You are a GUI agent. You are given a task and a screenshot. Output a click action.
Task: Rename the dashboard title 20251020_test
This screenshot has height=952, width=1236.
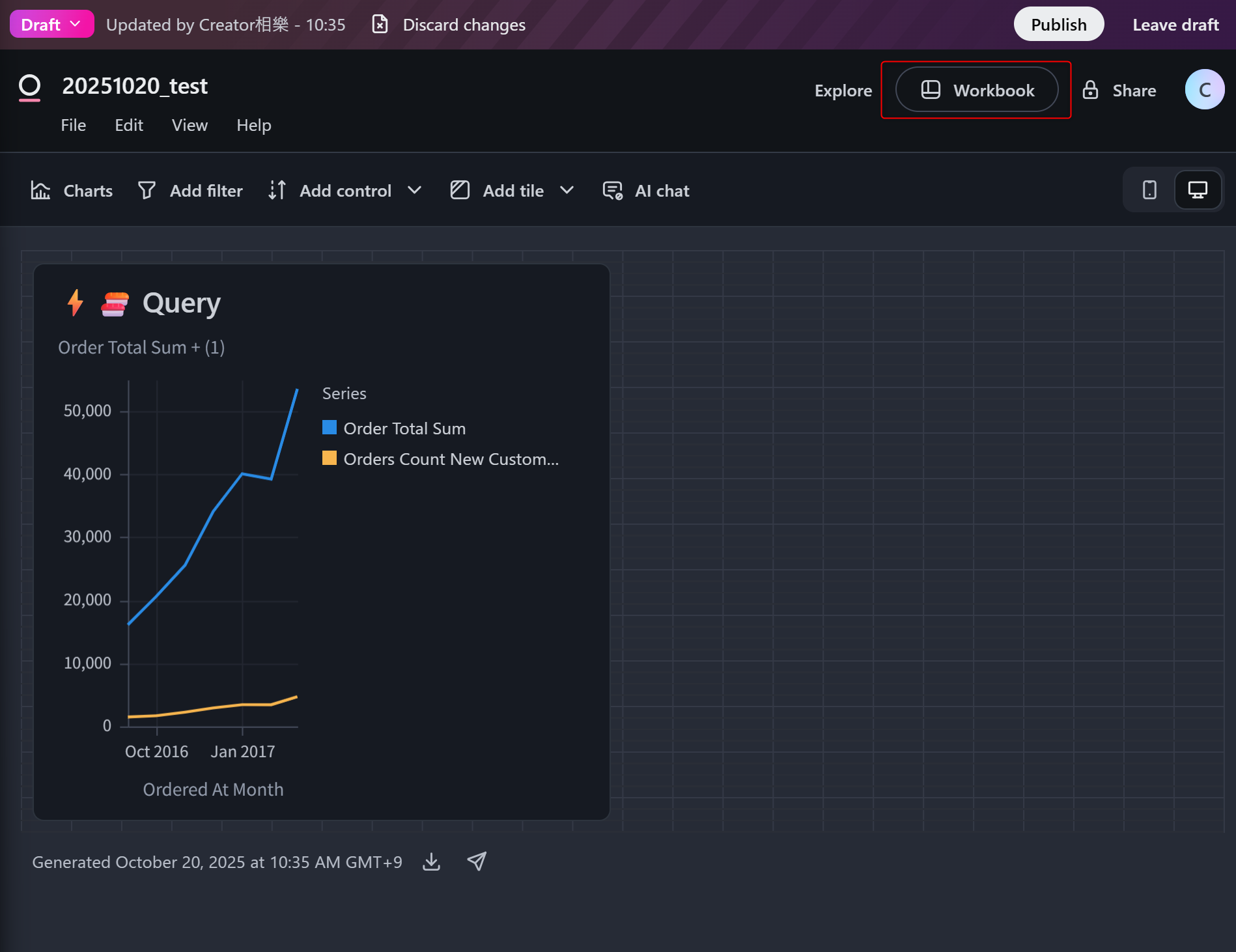[135, 86]
